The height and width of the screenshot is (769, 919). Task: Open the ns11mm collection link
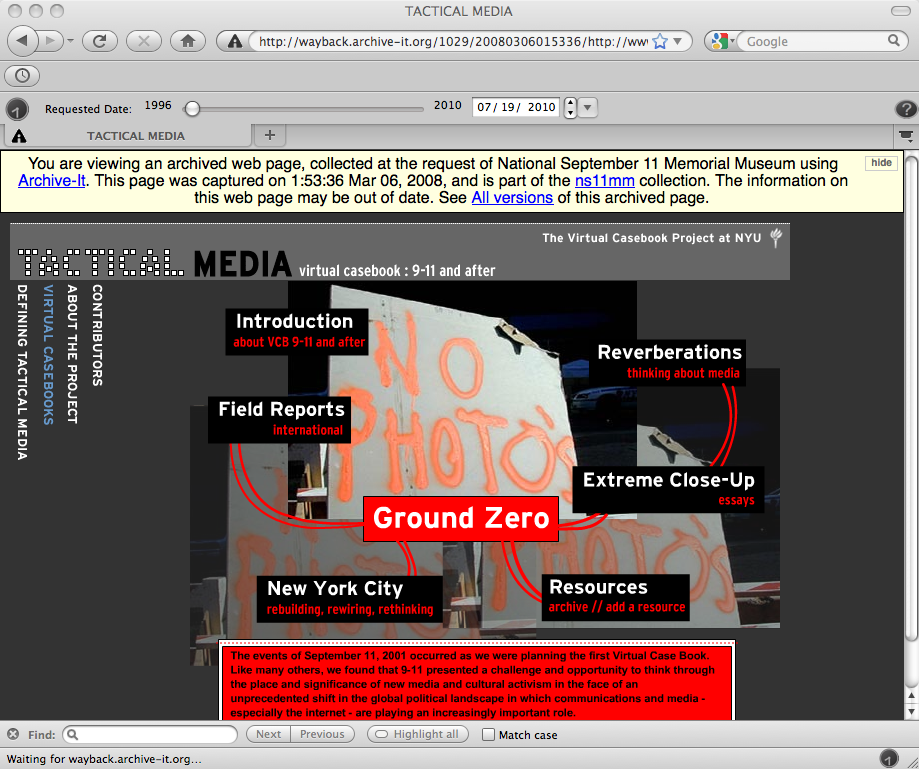[x=604, y=181]
